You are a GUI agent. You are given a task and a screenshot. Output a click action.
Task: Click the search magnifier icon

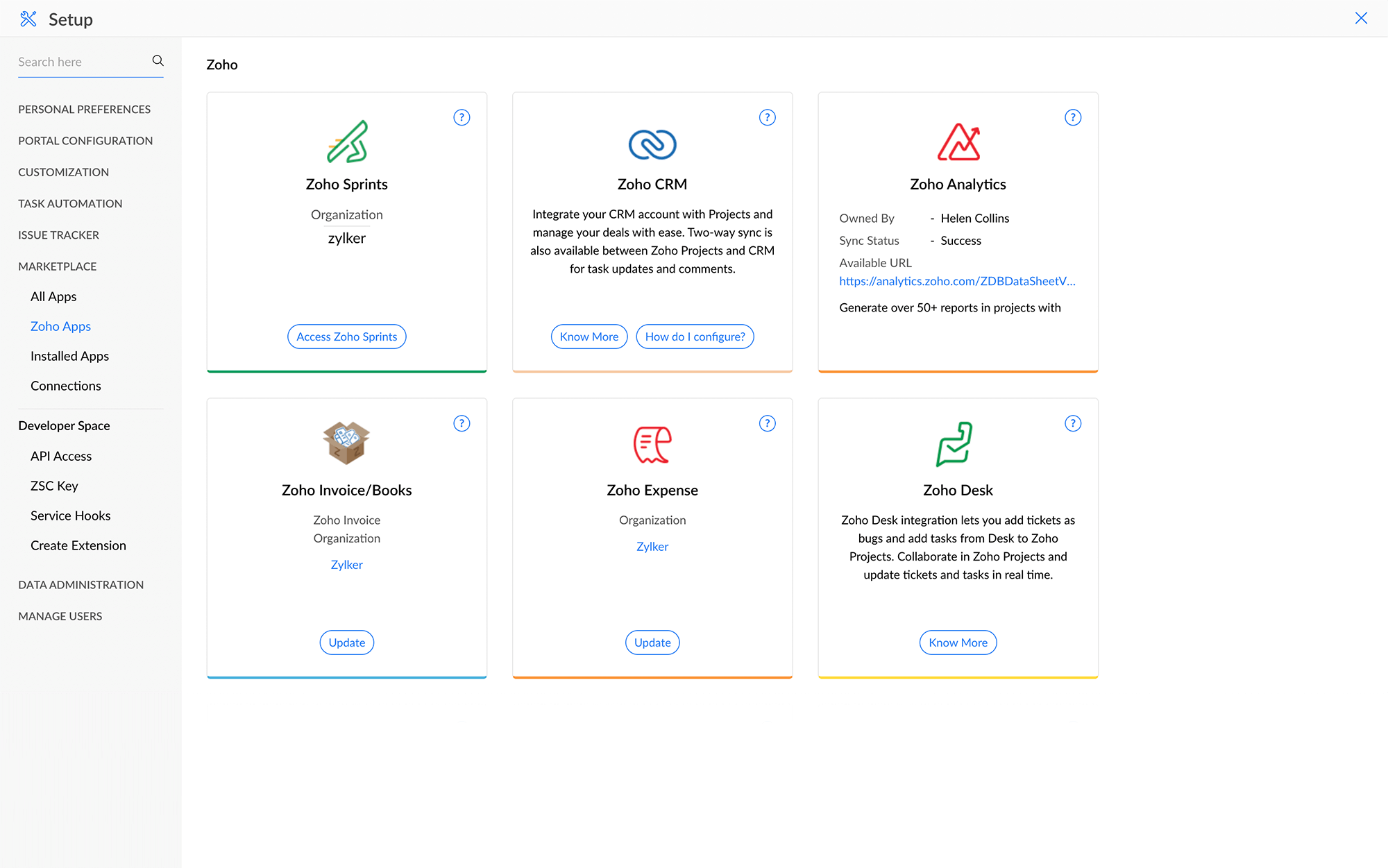click(x=158, y=61)
